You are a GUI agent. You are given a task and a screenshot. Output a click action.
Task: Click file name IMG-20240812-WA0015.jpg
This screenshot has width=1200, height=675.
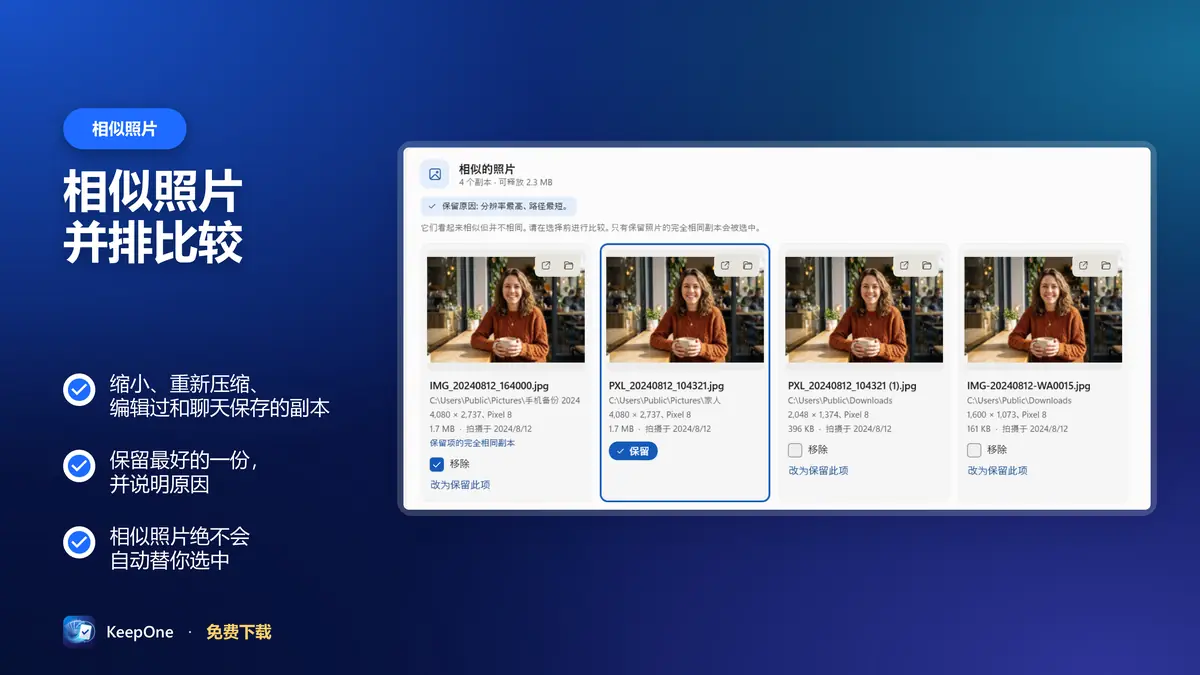pos(1028,386)
